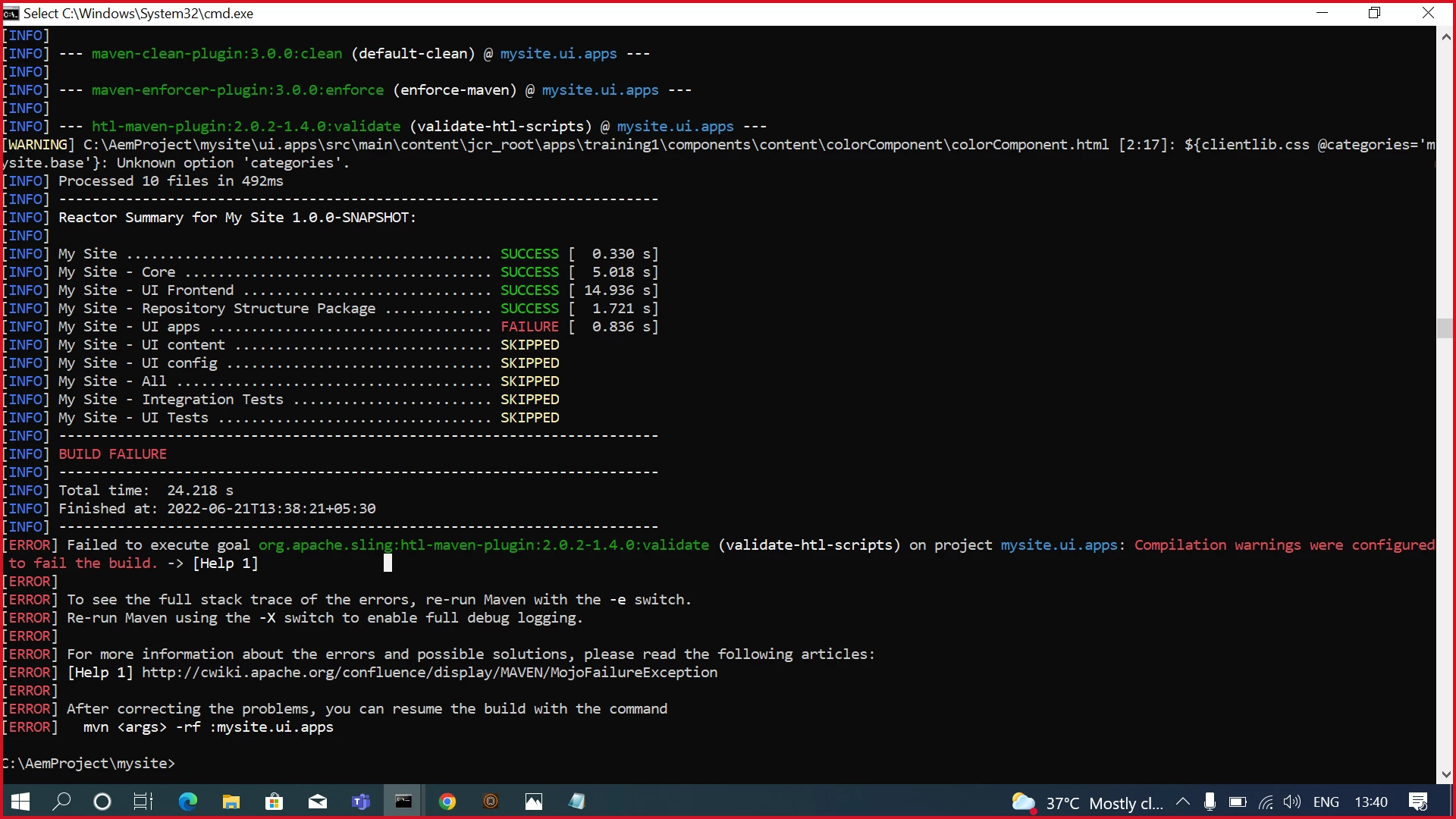Open Cortana from the taskbar
This screenshot has height=819, width=1456.
pyautogui.click(x=102, y=802)
